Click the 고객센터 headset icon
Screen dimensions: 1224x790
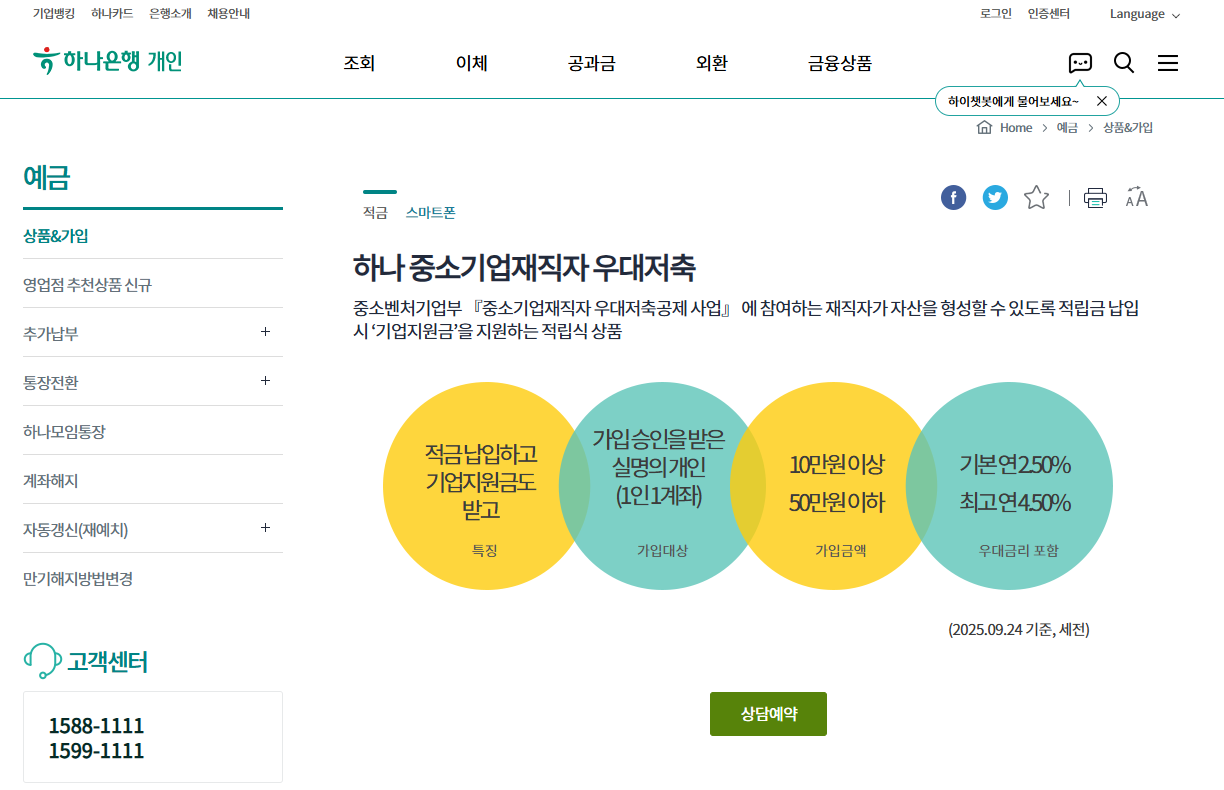click(x=41, y=659)
